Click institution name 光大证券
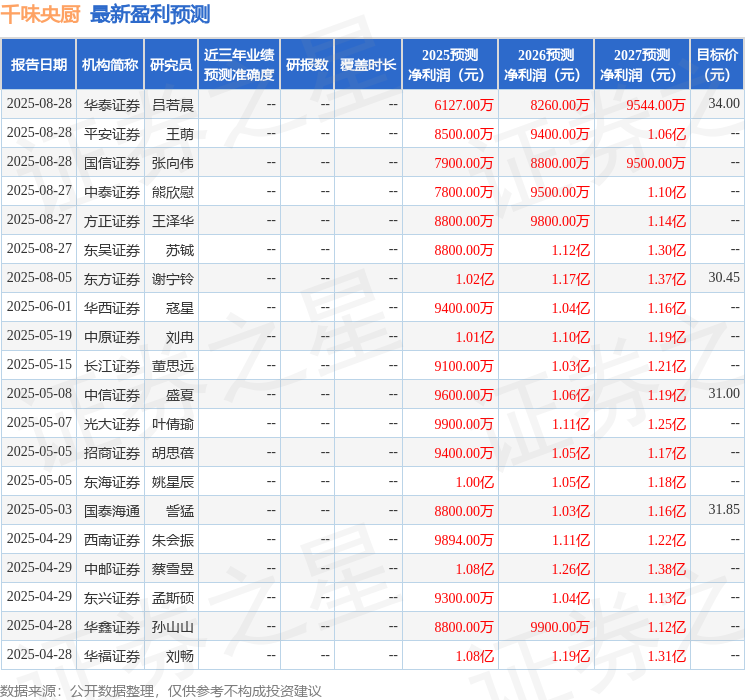Screen dimensions: 745x700 [112, 424]
